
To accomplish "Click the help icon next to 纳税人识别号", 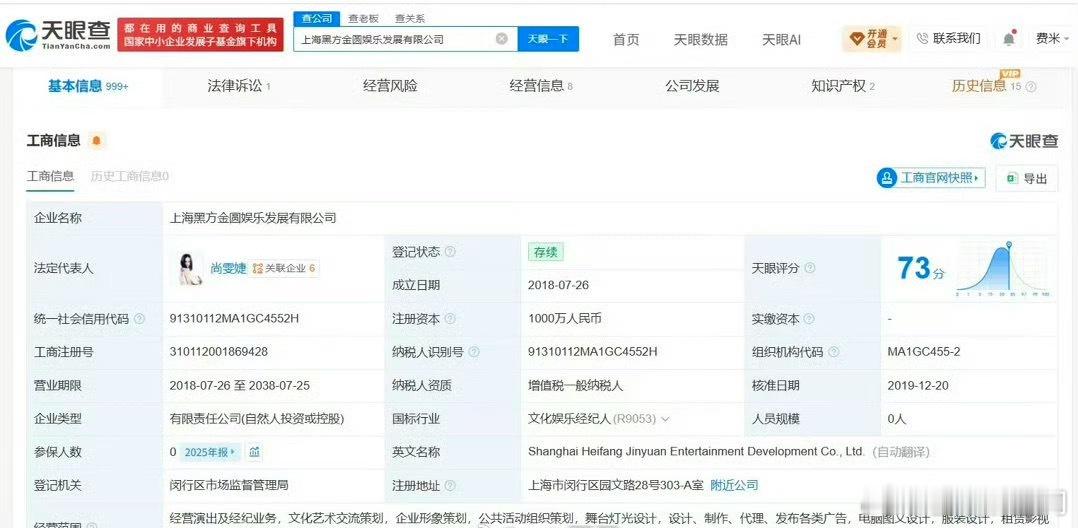I will (474, 352).
